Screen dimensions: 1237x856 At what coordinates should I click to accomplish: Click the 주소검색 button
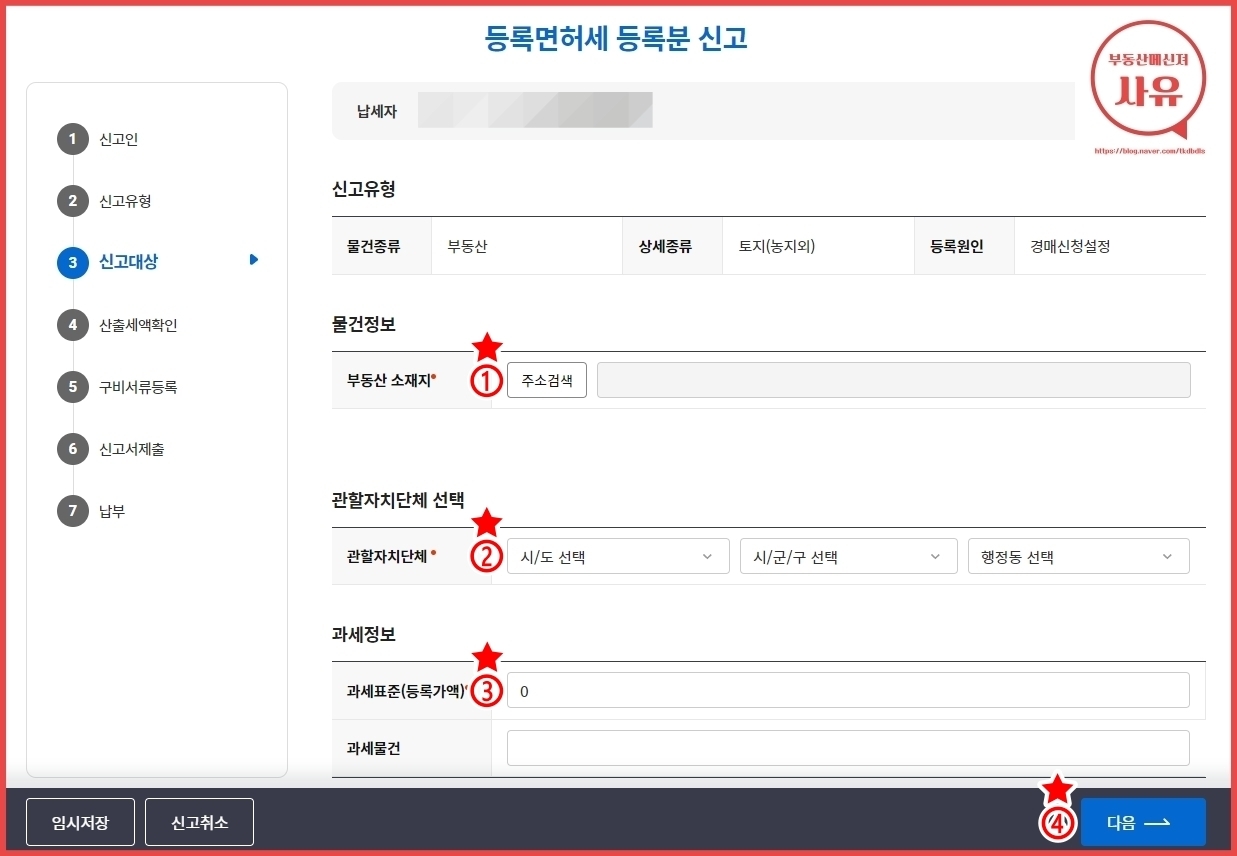click(546, 380)
